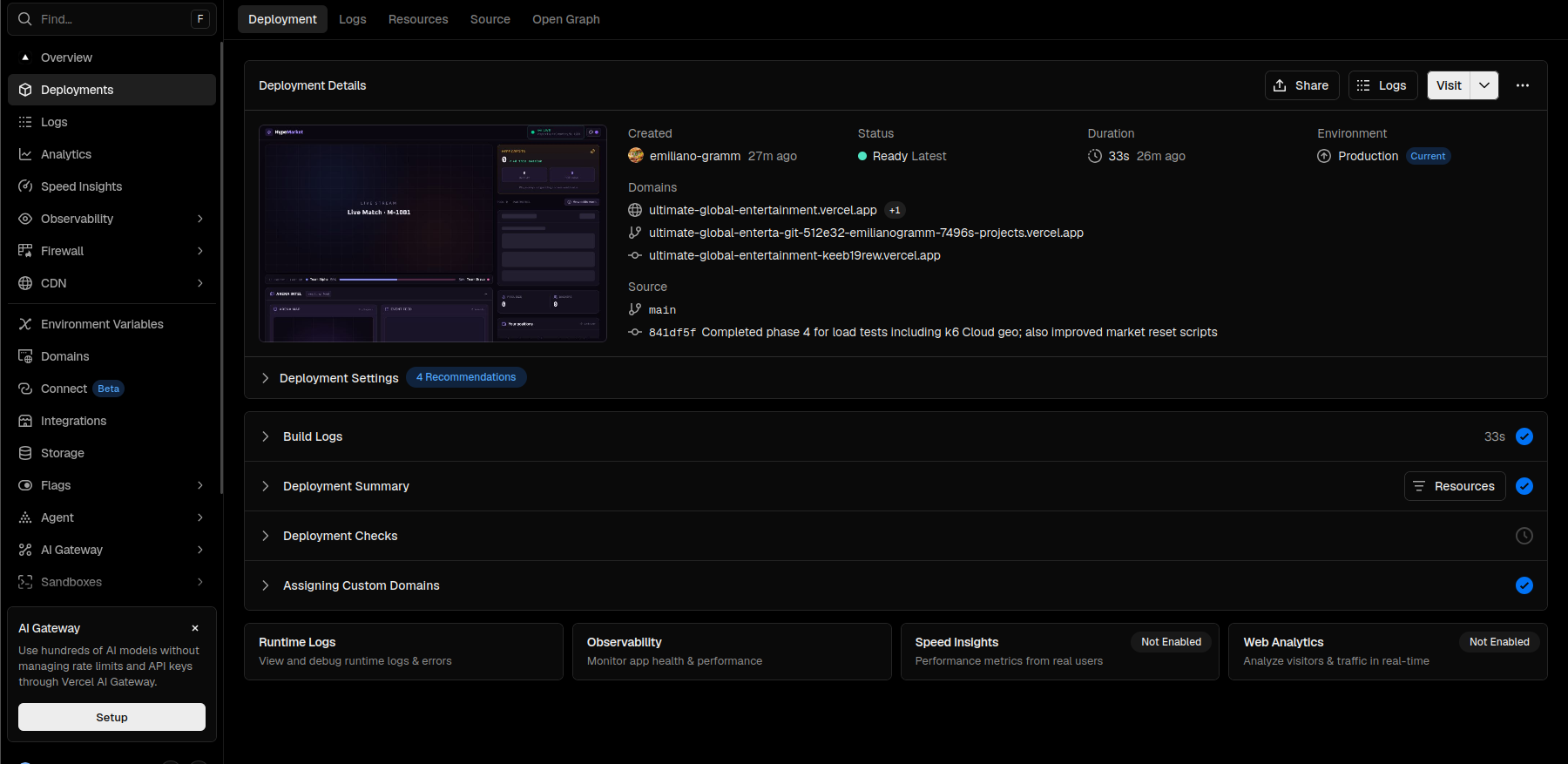This screenshot has width=1568, height=764.
Task: Expand the Flags submenu arrow
Action: click(200, 485)
